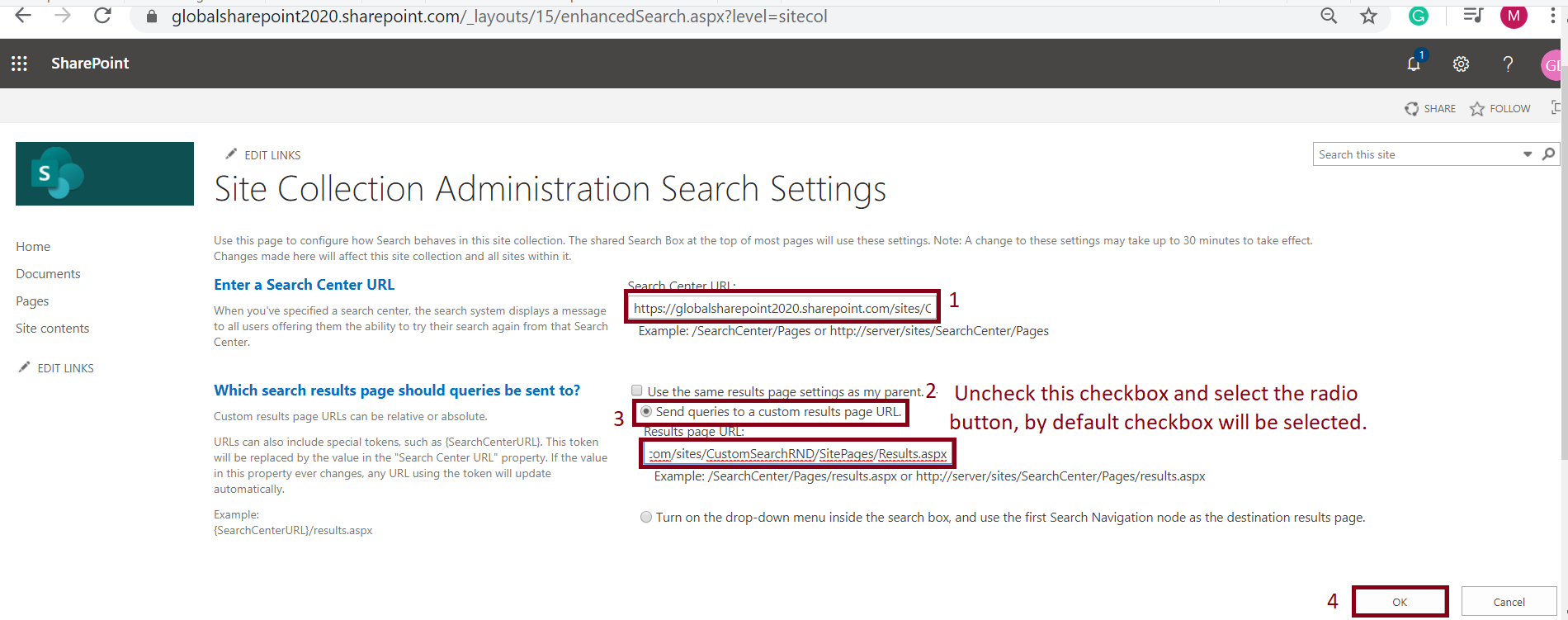Click the SharePoint site logo
Screen dimensions: 1568x620
tap(105, 173)
